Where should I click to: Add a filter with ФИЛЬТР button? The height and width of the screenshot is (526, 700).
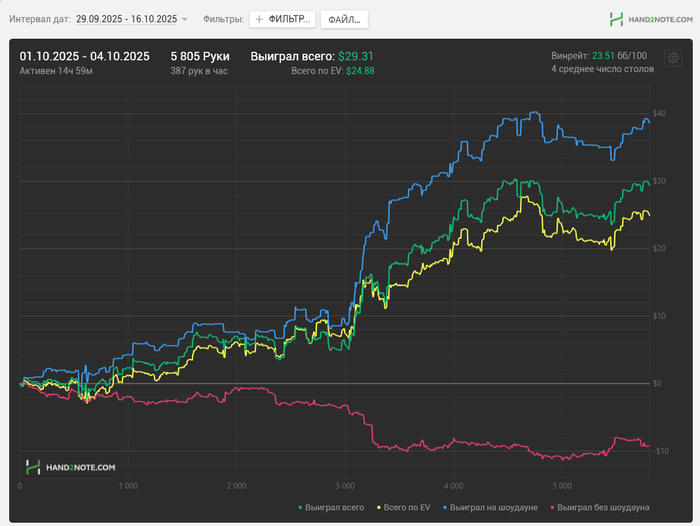click(x=283, y=19)
